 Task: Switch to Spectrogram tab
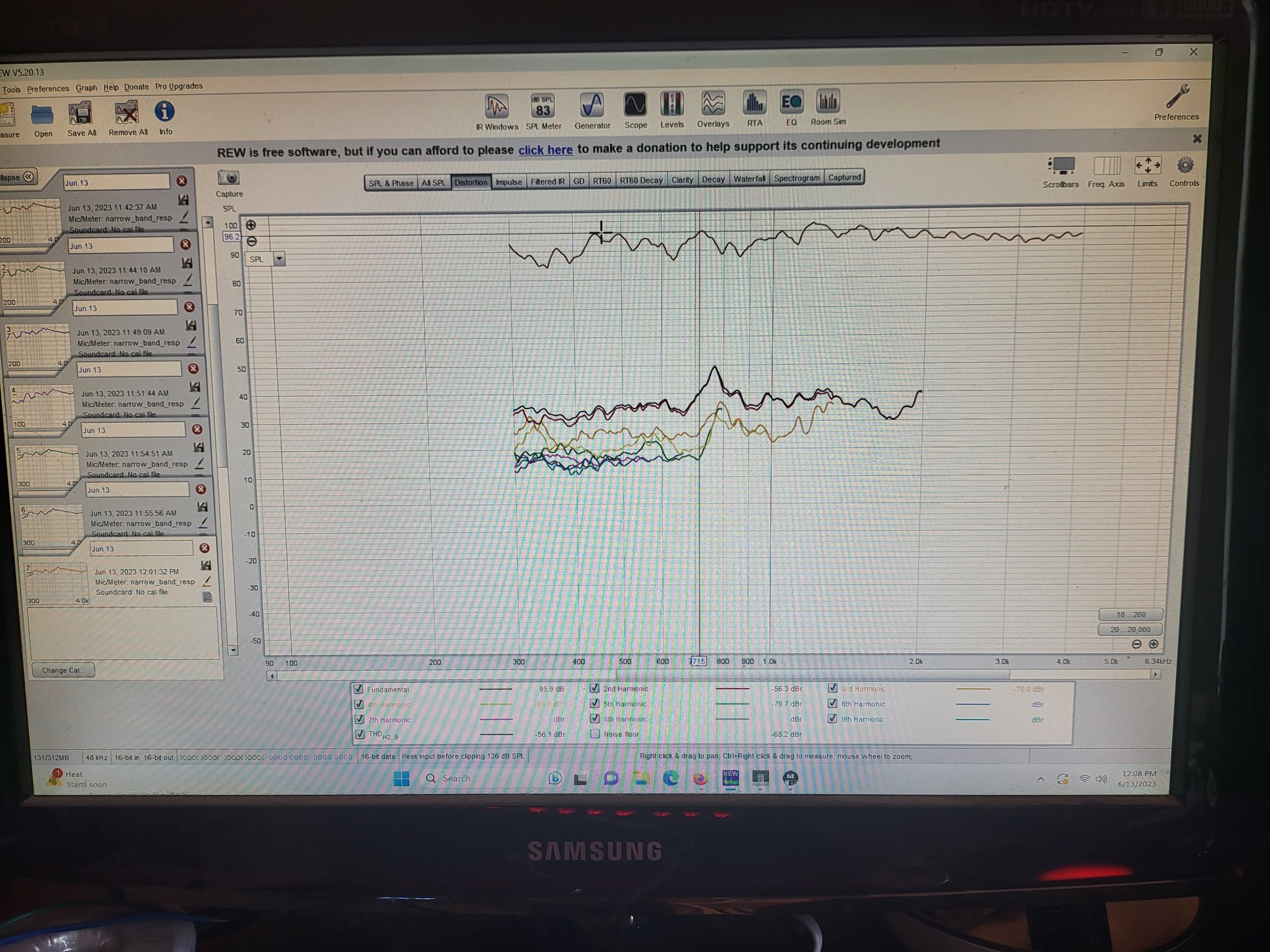coord(797,178)
